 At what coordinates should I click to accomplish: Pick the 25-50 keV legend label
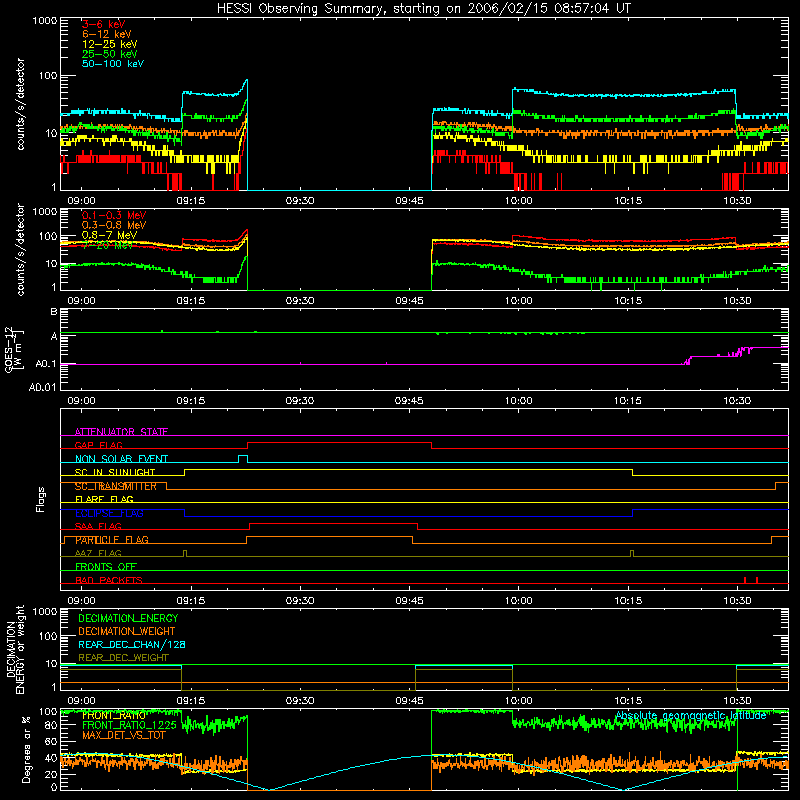[x=109, y=54]
